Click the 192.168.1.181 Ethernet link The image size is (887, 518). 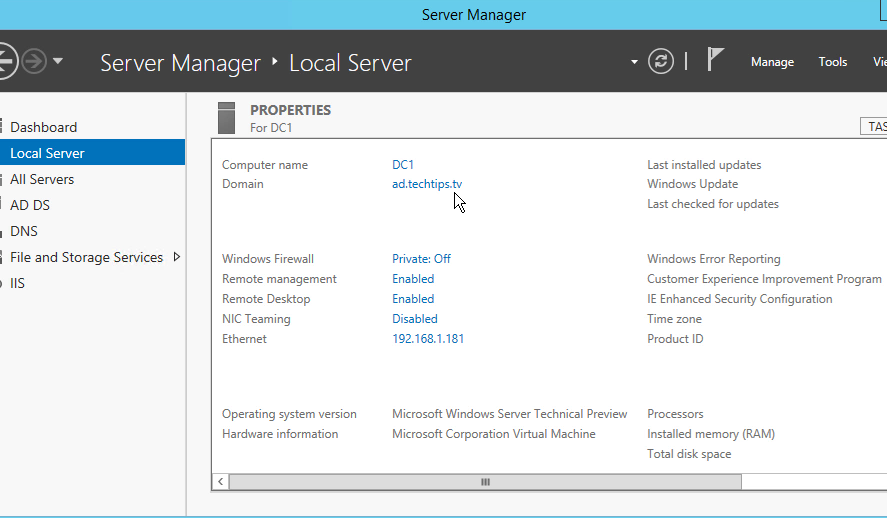tap(428, 339)
